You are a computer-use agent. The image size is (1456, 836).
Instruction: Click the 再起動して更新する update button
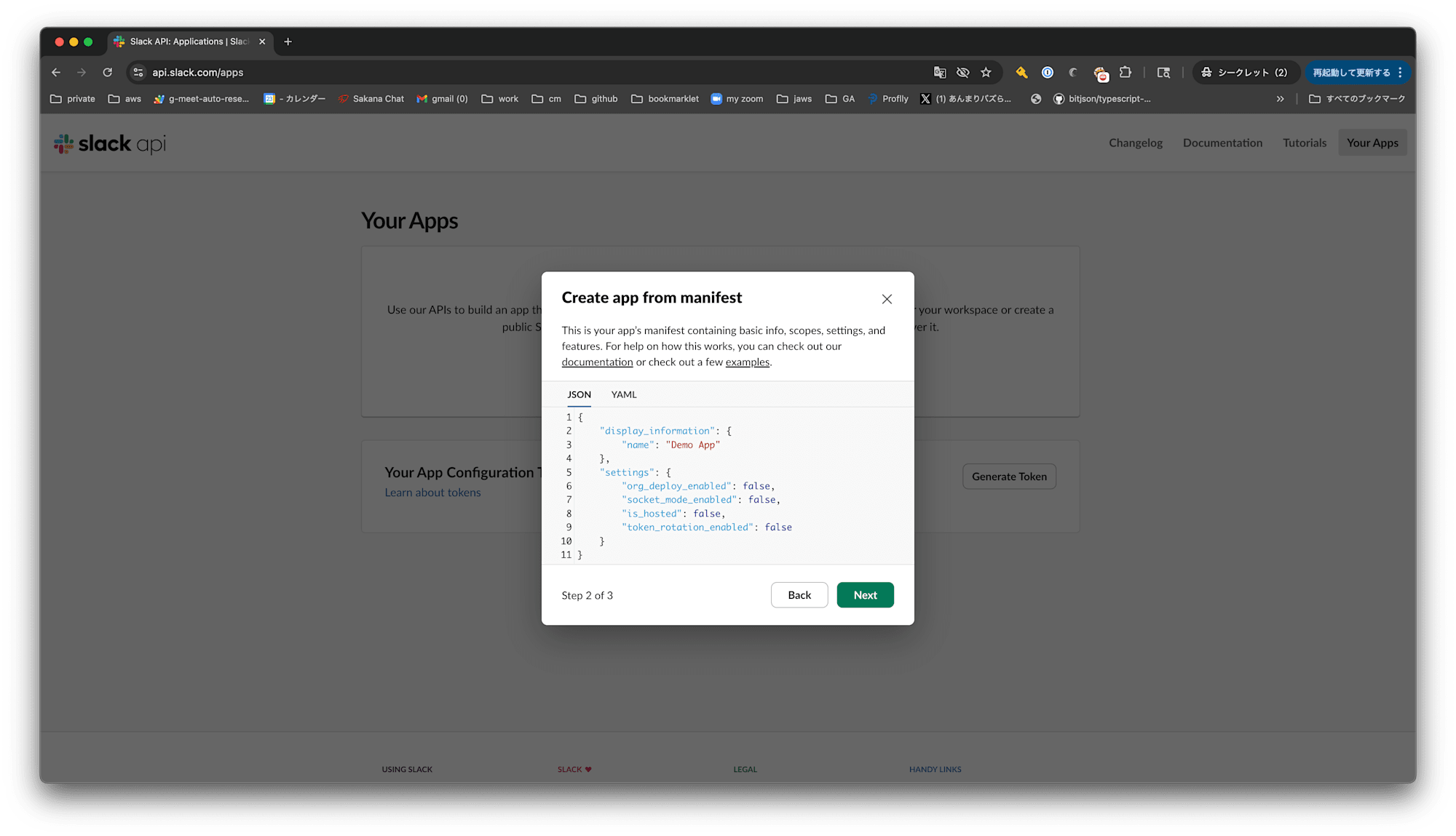coord(1357,72)
